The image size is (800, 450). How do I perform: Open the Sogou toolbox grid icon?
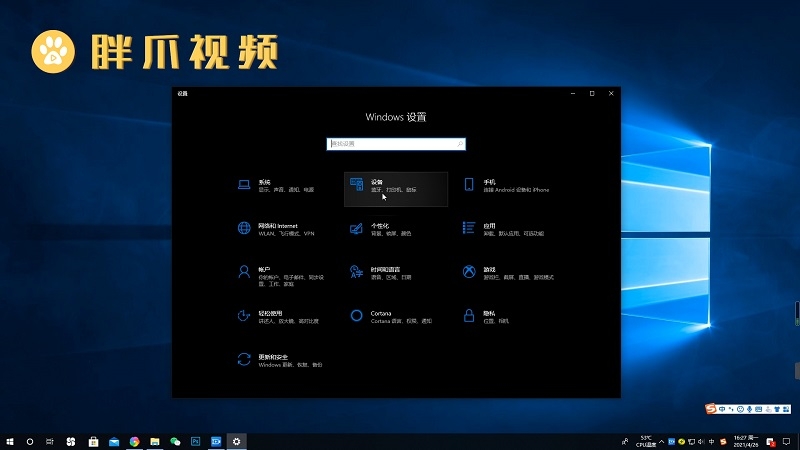pyautogui.click(x=786, y=409)
